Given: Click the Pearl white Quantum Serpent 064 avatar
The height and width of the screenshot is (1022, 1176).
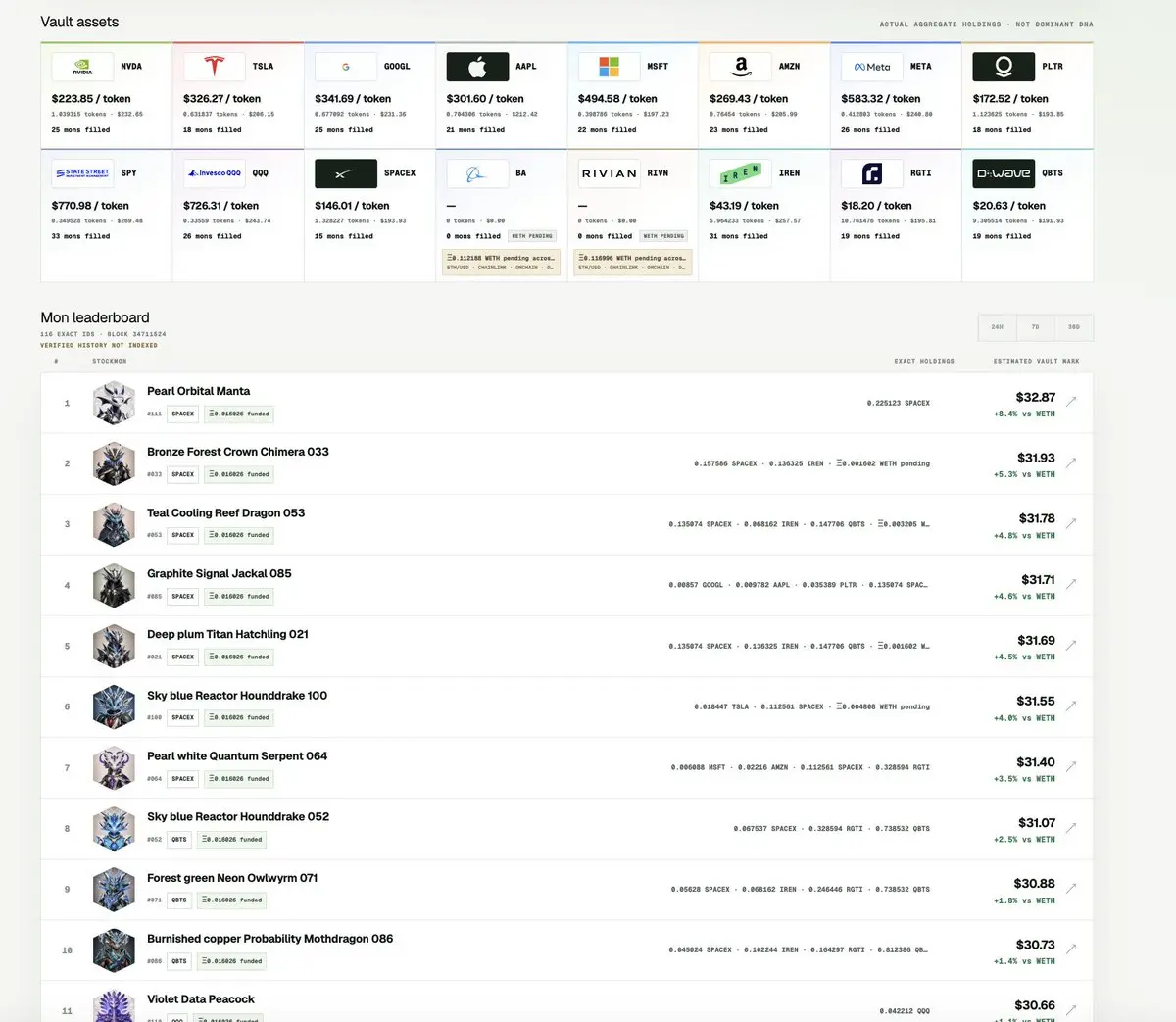Looking at the screenshot, I should 114,767.
